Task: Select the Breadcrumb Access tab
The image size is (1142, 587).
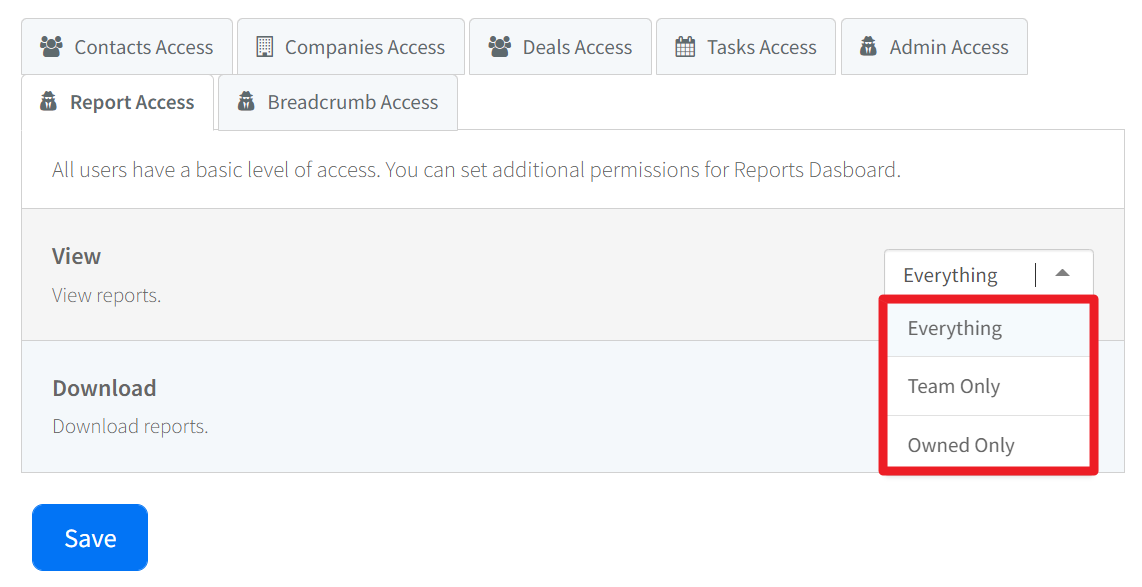Action: [352, 102]
